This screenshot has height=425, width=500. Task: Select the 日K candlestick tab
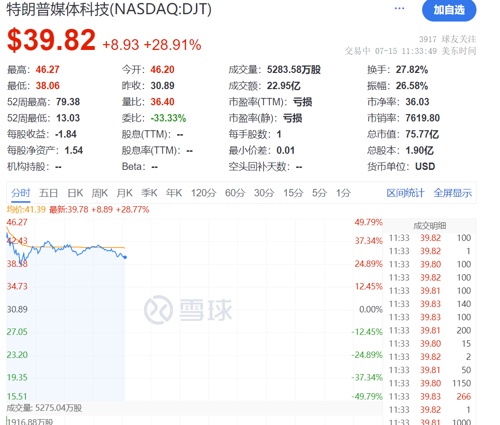pos(75,193)
